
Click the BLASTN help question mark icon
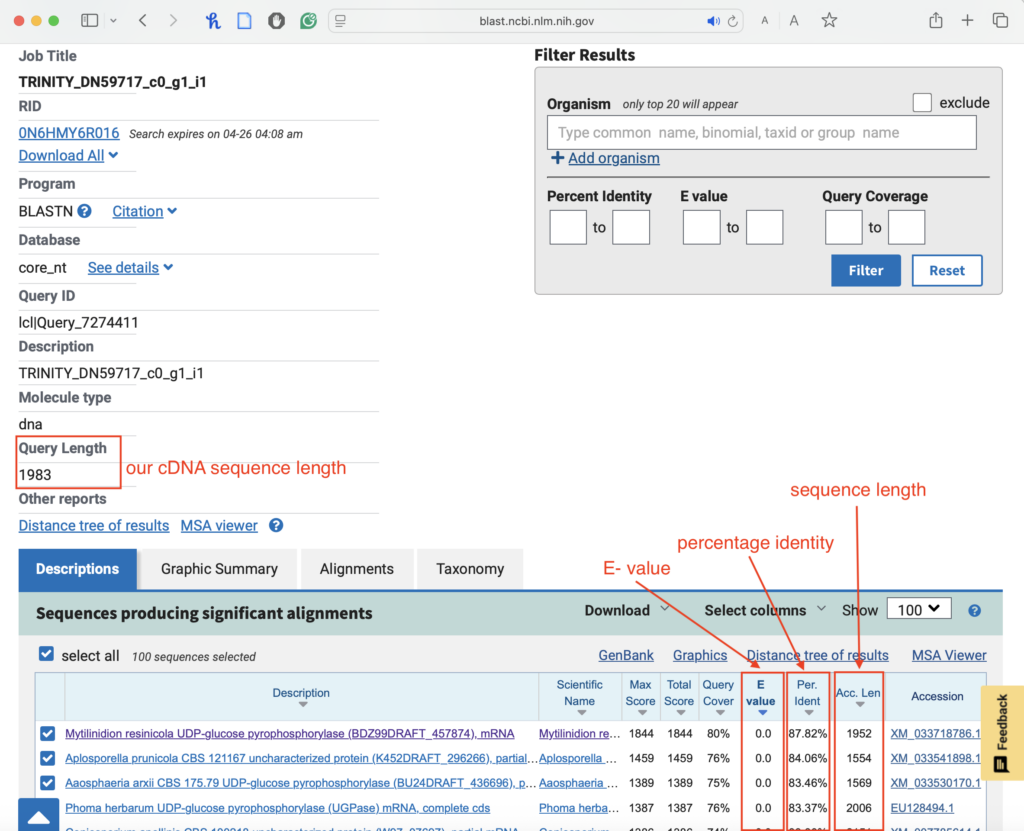[85, 211]
